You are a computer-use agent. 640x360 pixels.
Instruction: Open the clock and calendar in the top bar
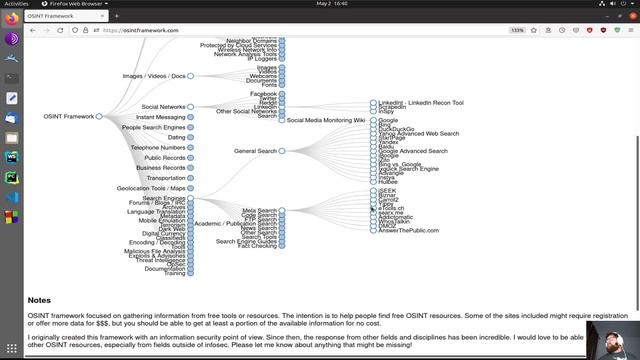click(332, 4)
